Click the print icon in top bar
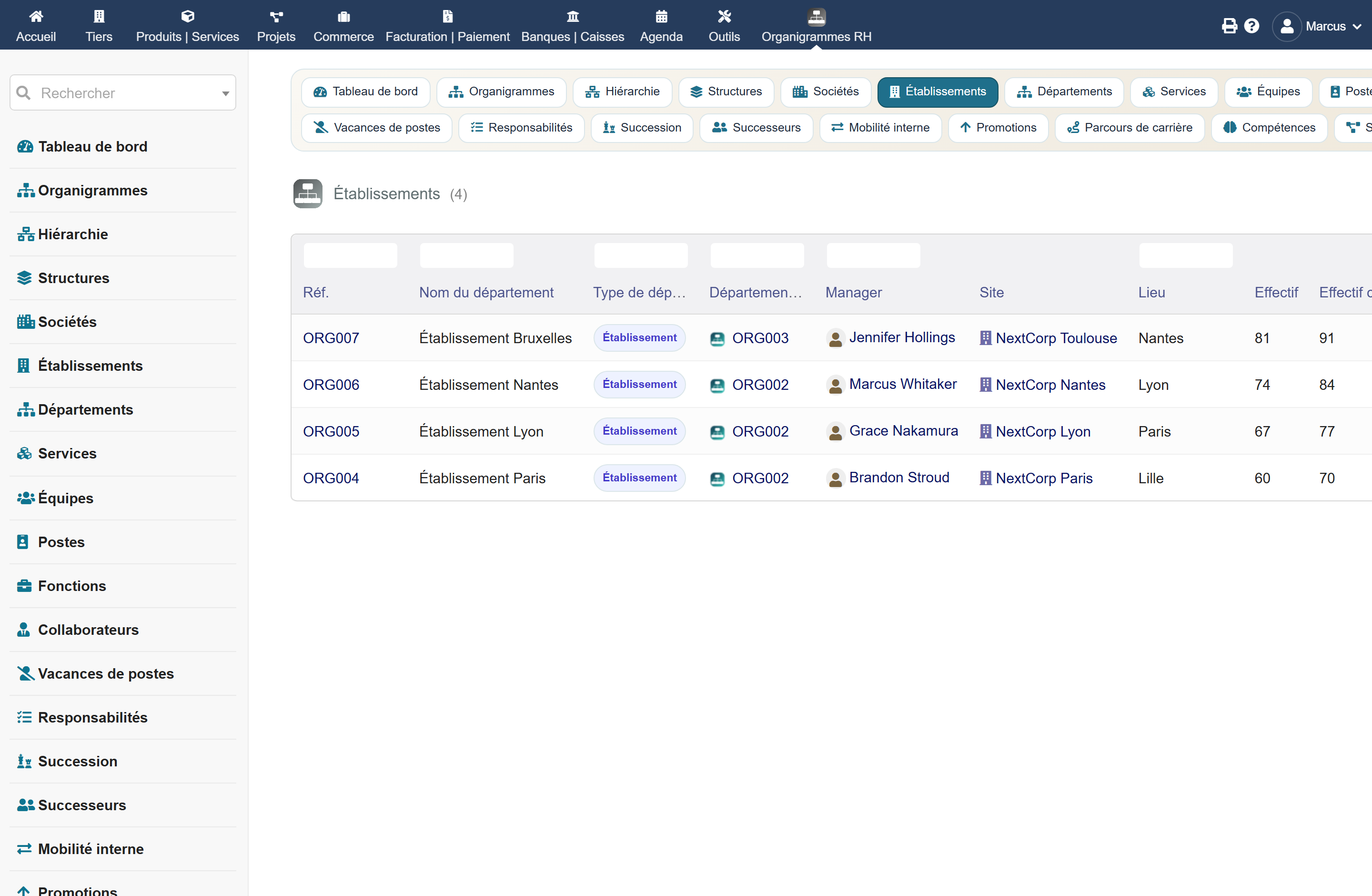Image resolution: width=1372 pixels, height=896 pixels. 1229,26
